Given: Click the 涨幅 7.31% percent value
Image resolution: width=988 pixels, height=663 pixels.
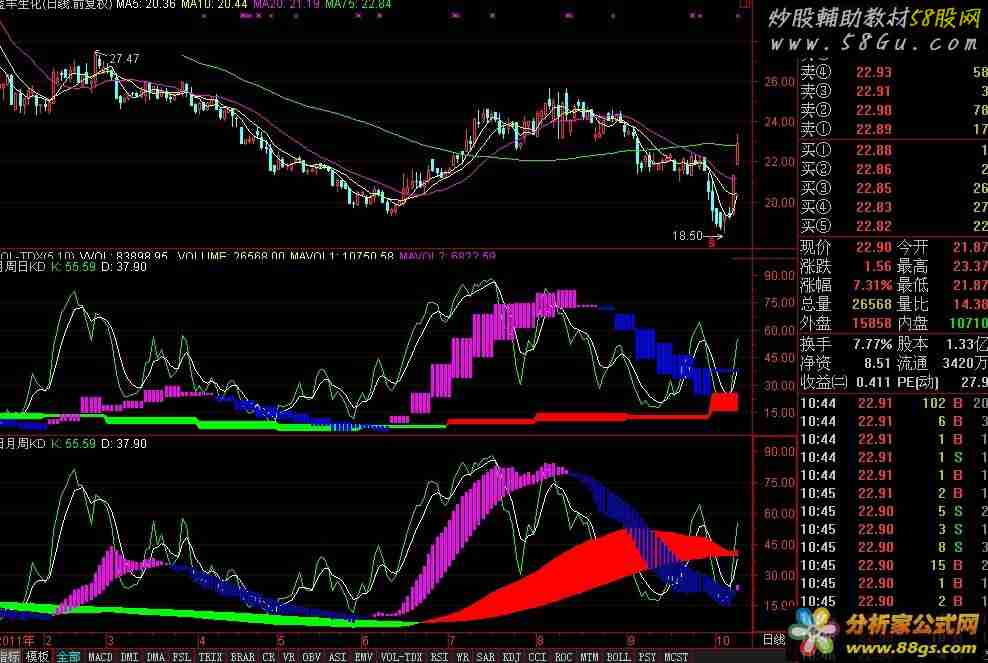Looking at the screenshot, I should tap(873, 285).
